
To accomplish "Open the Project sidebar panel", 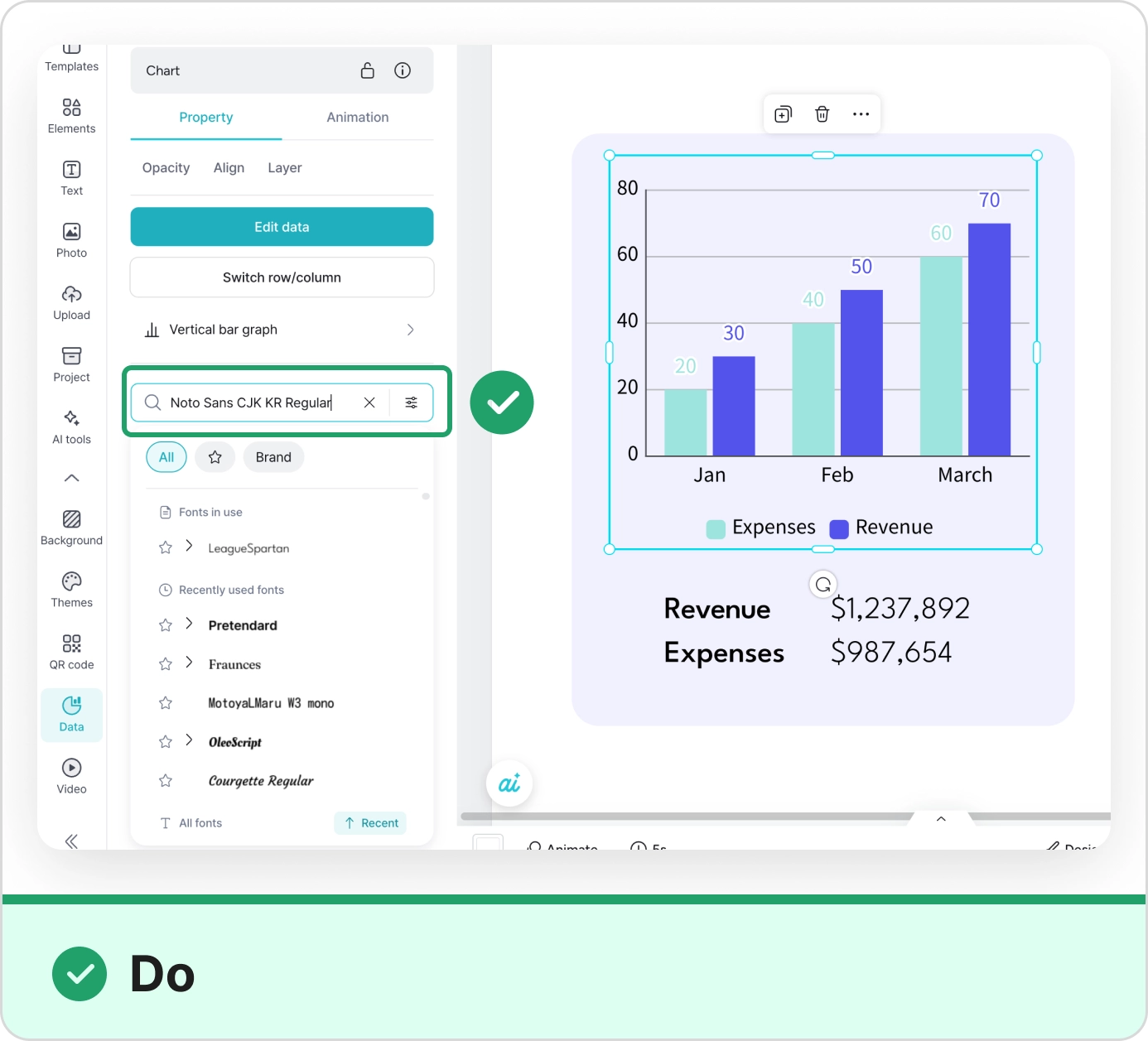I will click(71, 364).
